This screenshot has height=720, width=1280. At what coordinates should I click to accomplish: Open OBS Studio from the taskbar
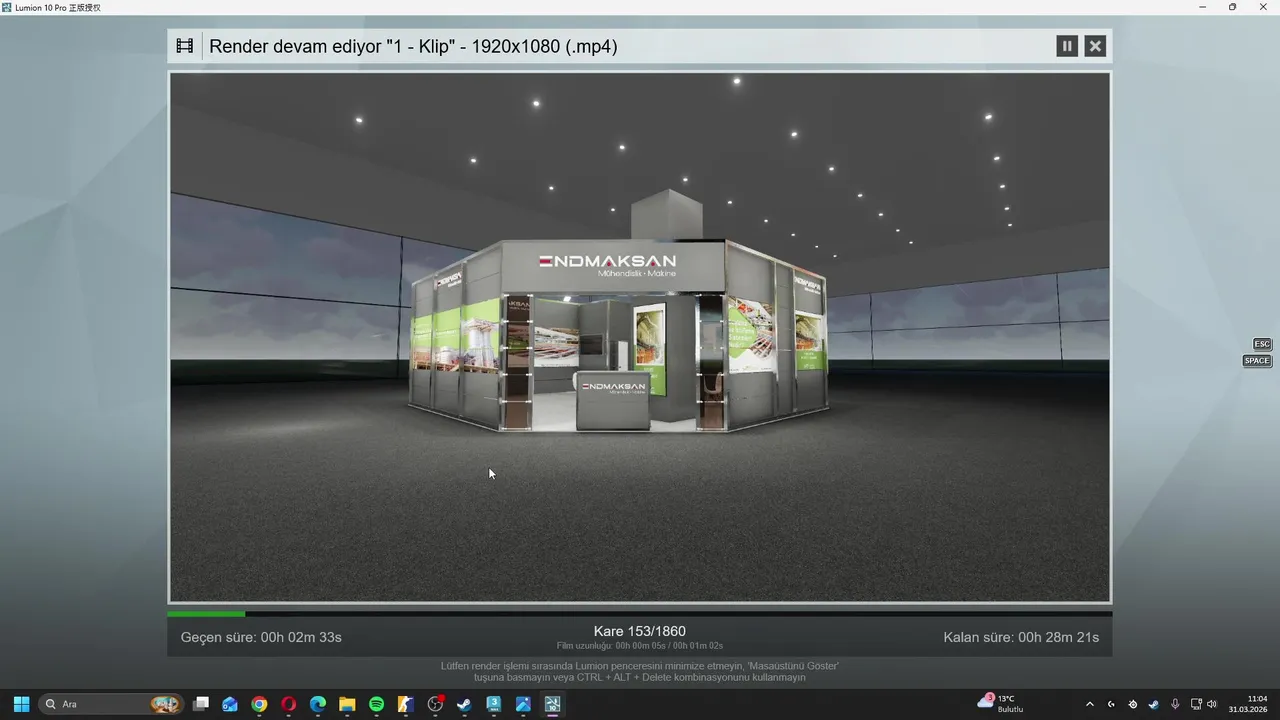click(435, 704)
